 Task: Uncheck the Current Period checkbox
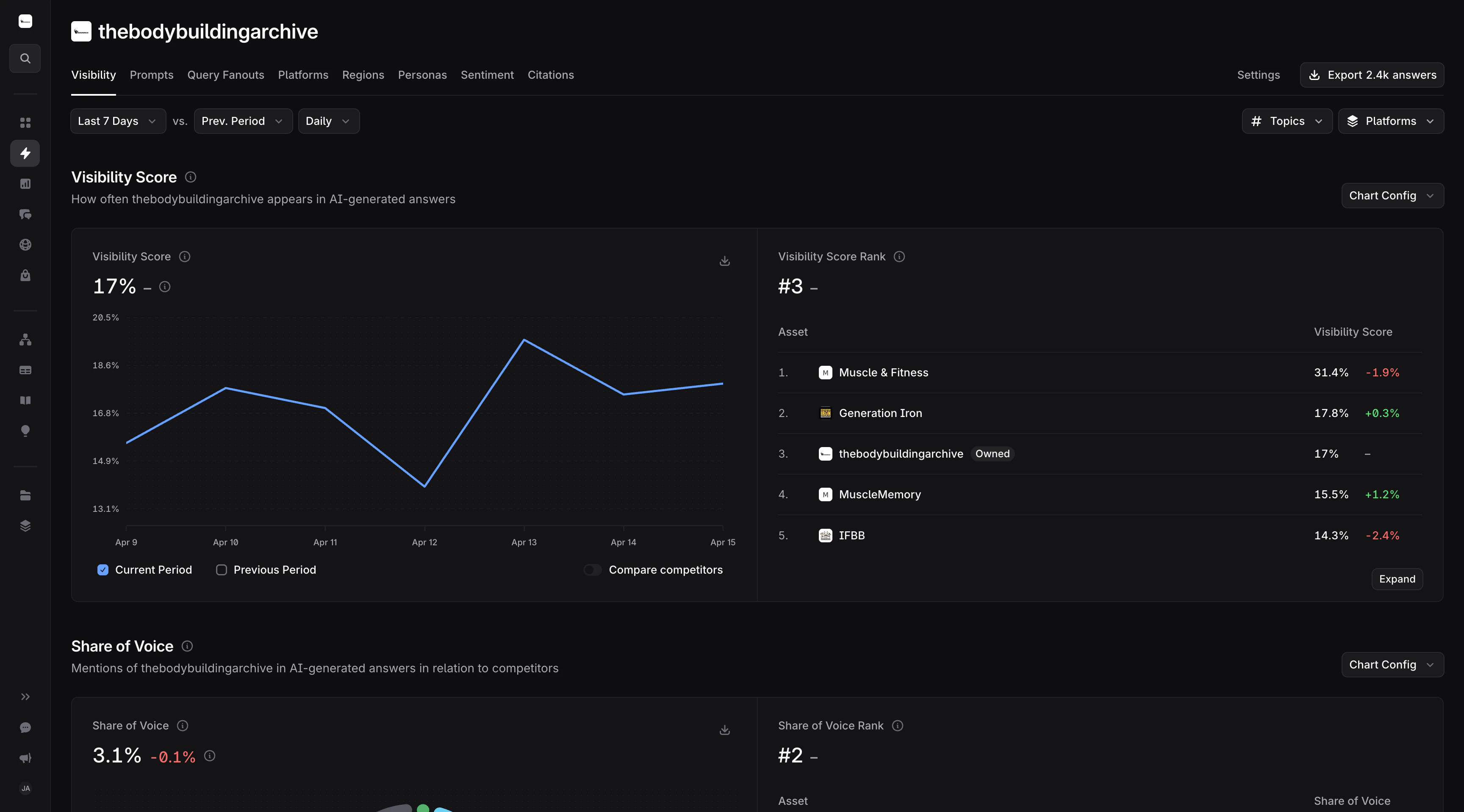(103, 569)
